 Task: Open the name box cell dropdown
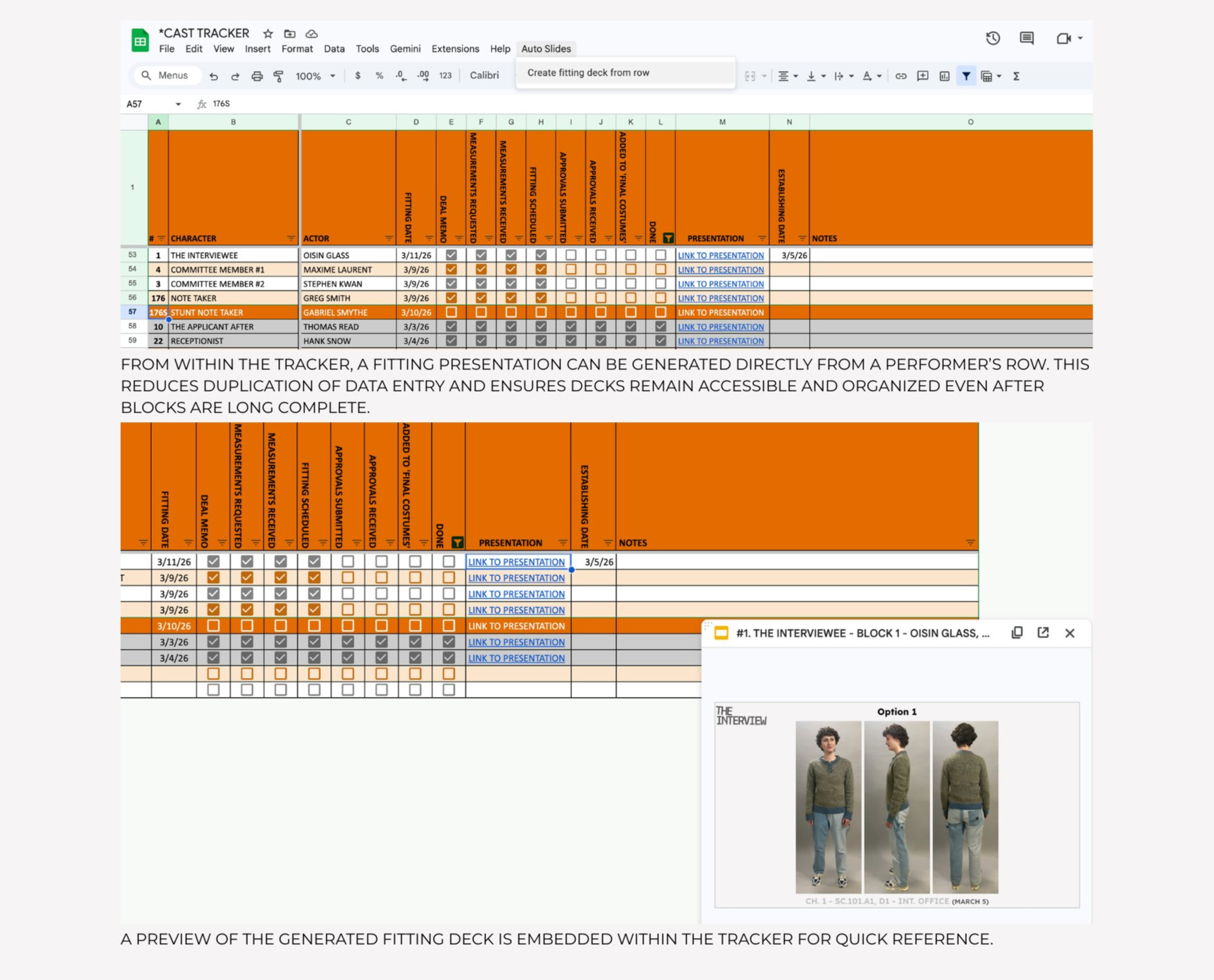point(178,104)
